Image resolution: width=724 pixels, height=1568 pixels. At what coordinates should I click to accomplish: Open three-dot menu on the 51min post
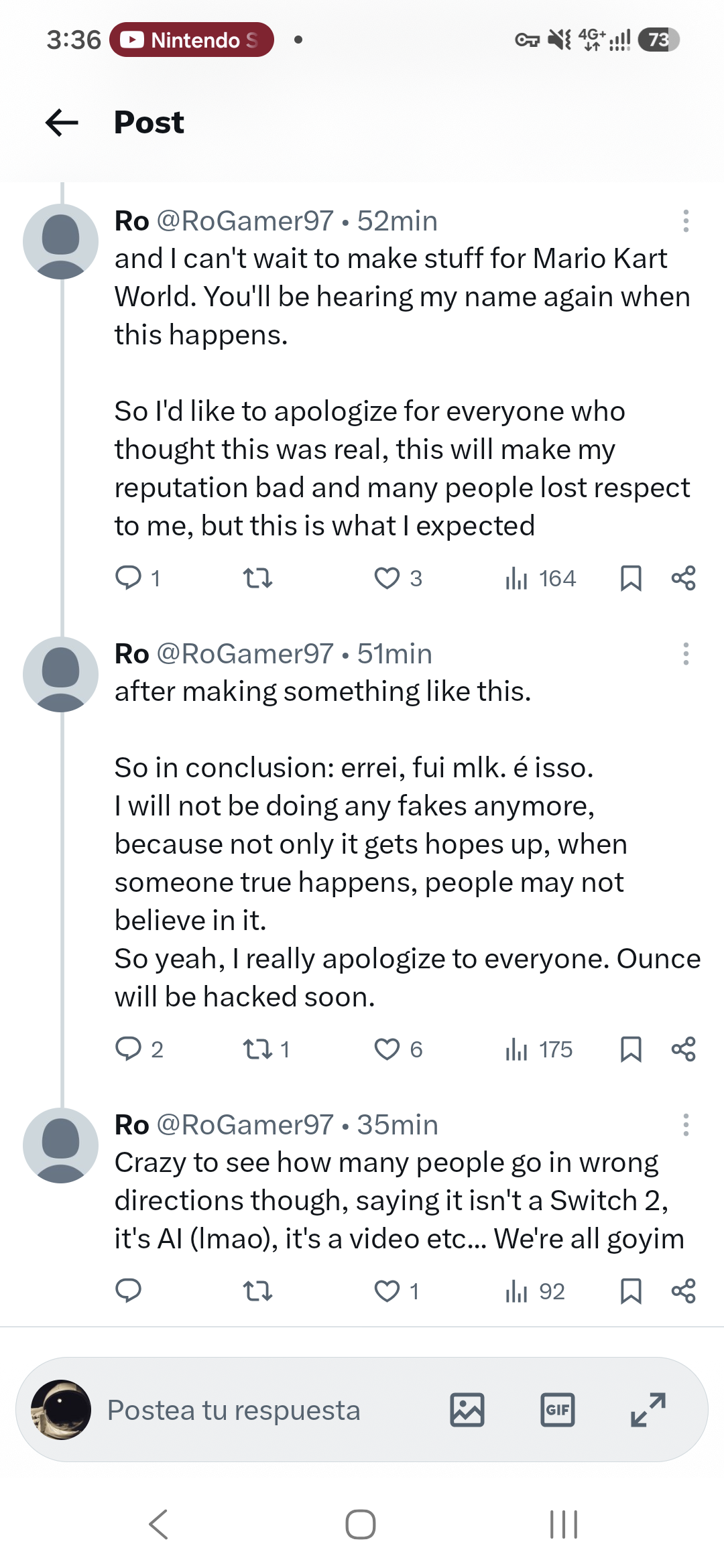[686, 654]
